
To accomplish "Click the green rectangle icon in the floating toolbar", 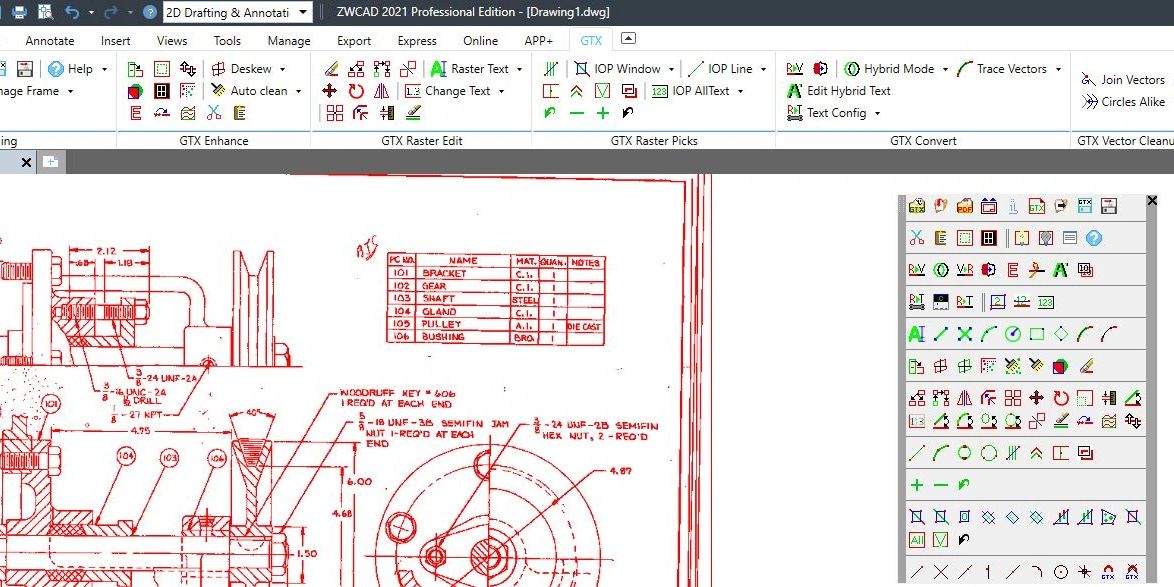I will click(x=1036, y=334).
